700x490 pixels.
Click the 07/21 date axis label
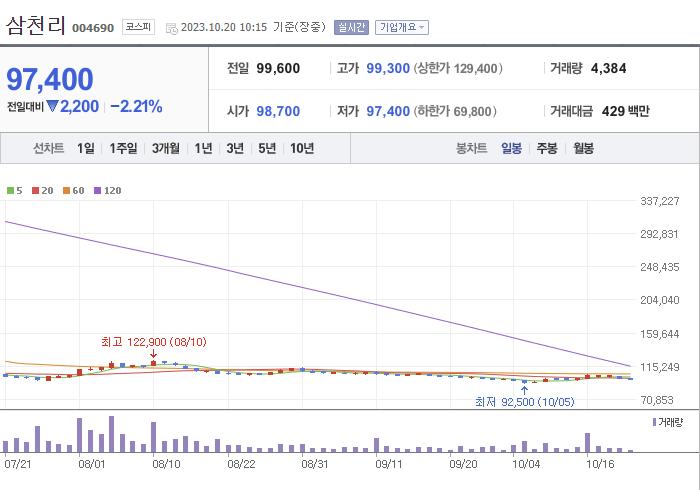[x=18, y=464]
